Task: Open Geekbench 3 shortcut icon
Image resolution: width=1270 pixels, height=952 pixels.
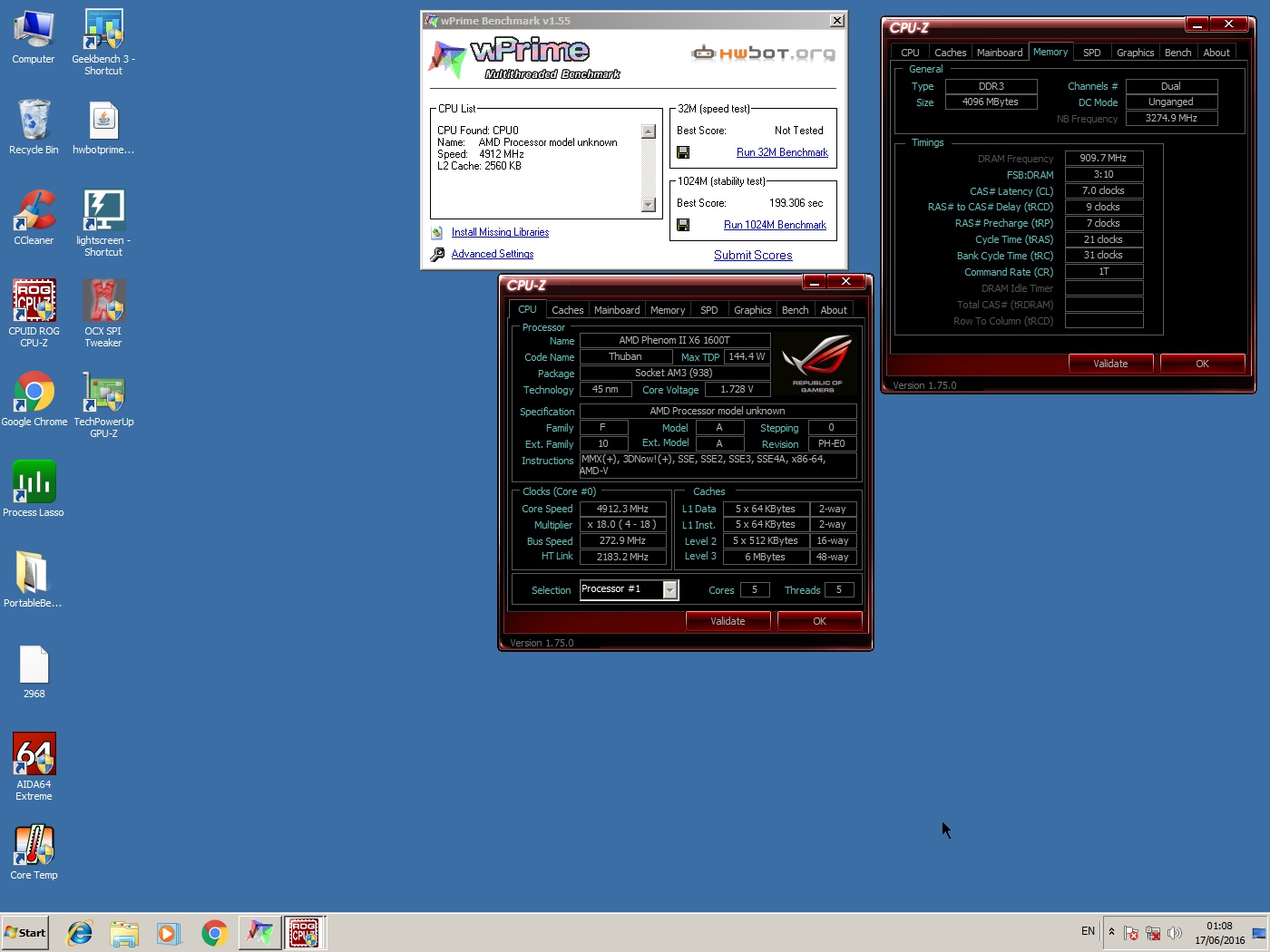Action: 103,43
